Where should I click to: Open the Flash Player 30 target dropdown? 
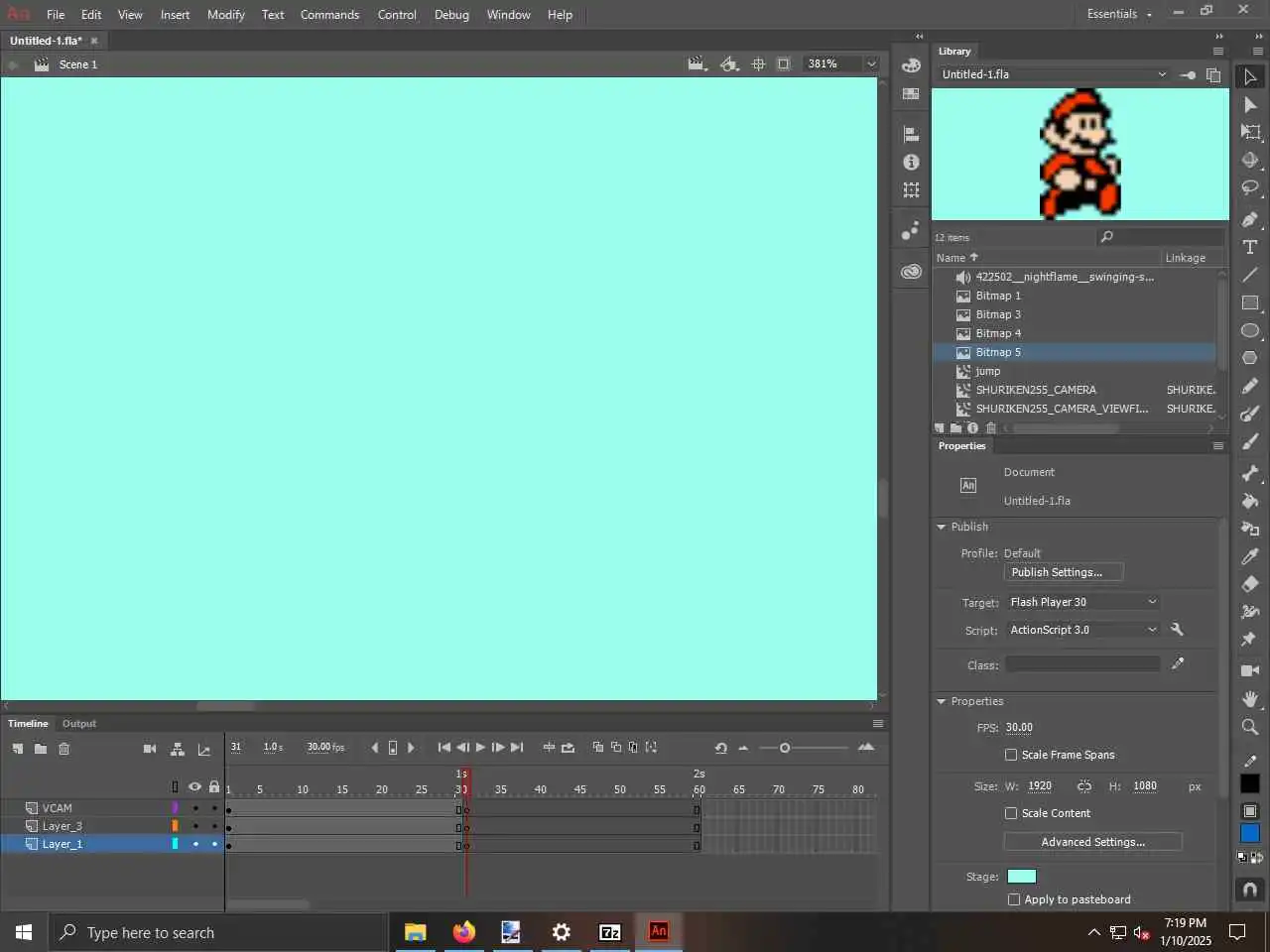click(1083, 602)
